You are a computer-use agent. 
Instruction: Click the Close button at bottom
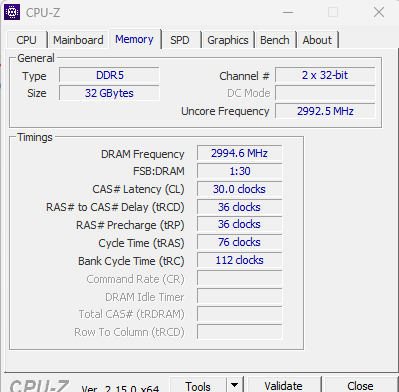[360, 386]
